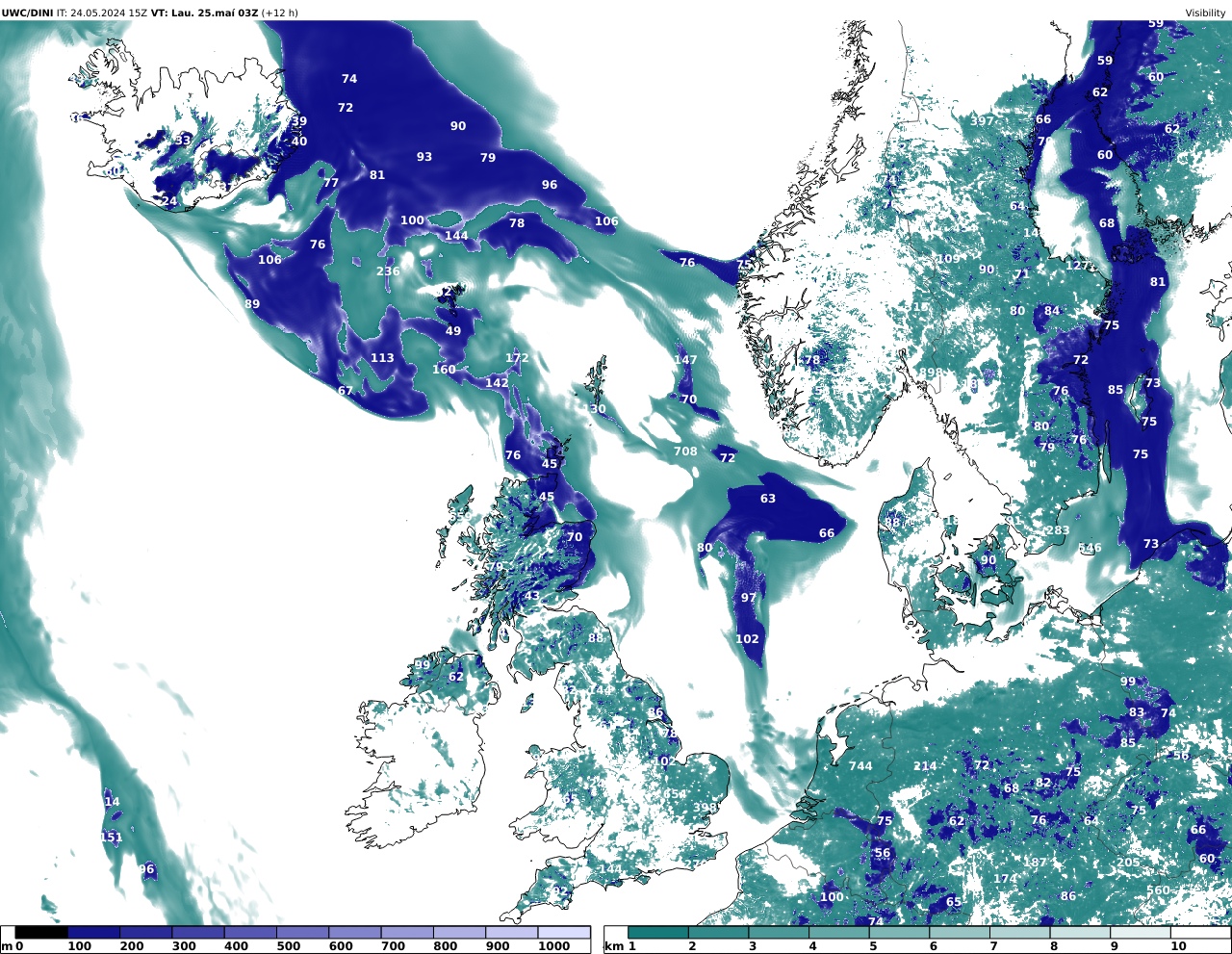
Task: Select the map value '283'
Action: pos(1058,530)
